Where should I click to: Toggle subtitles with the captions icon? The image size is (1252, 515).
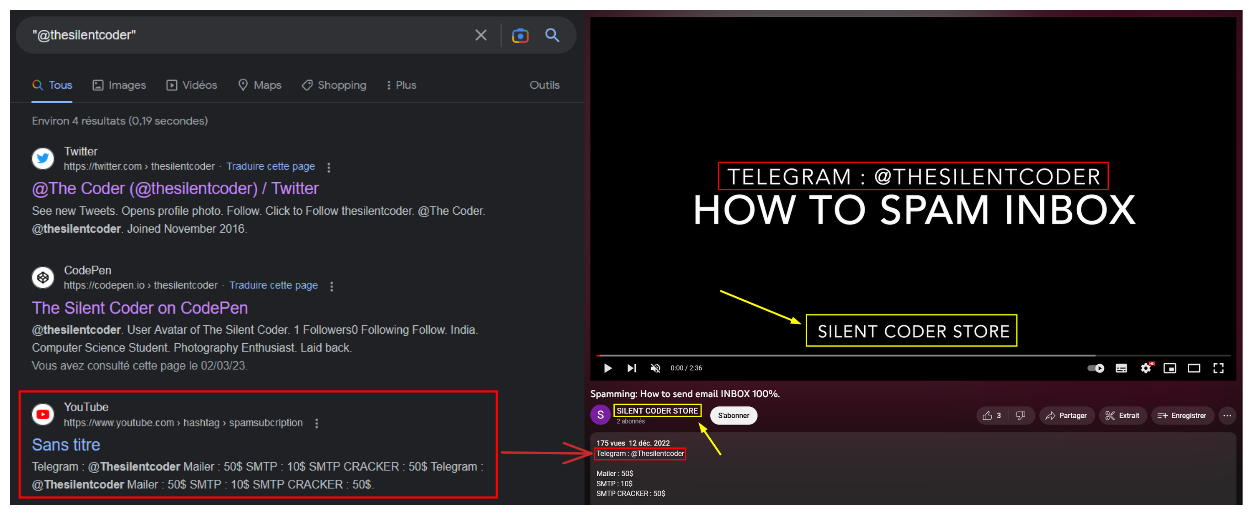pos(1121,368)
